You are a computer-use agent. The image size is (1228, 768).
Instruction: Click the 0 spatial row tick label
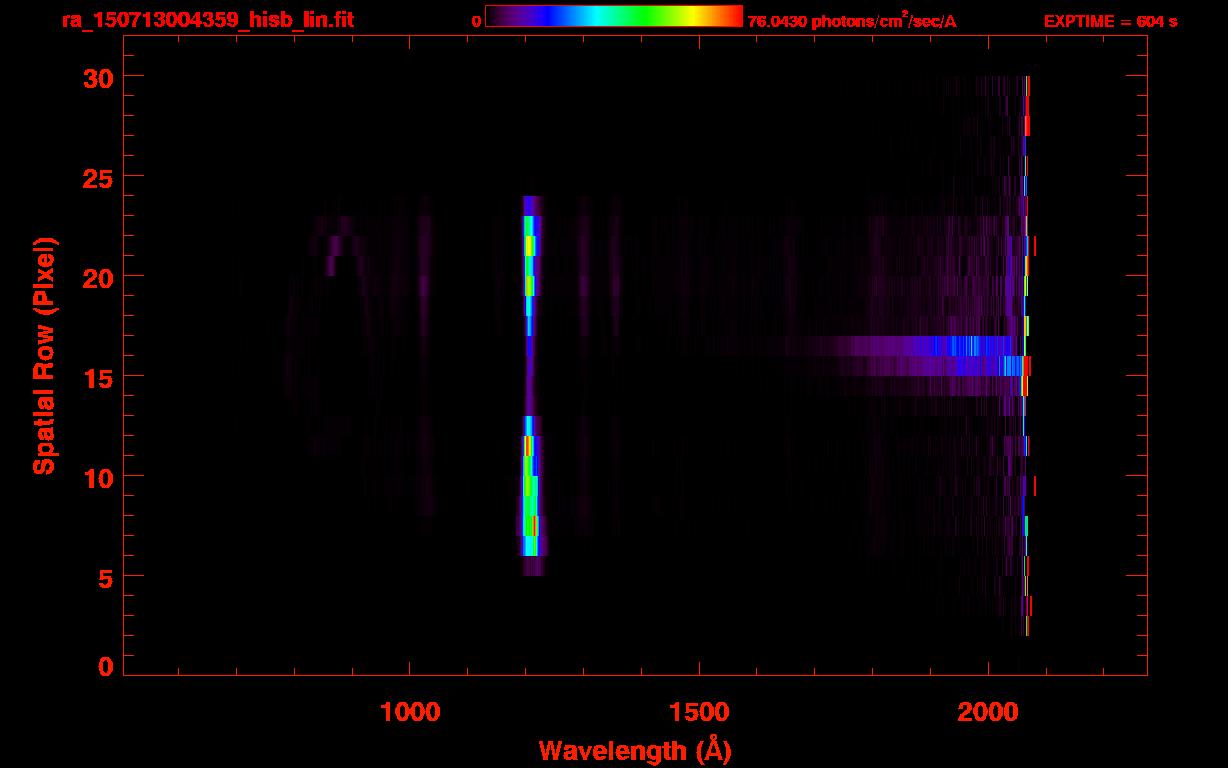(105, 667)
